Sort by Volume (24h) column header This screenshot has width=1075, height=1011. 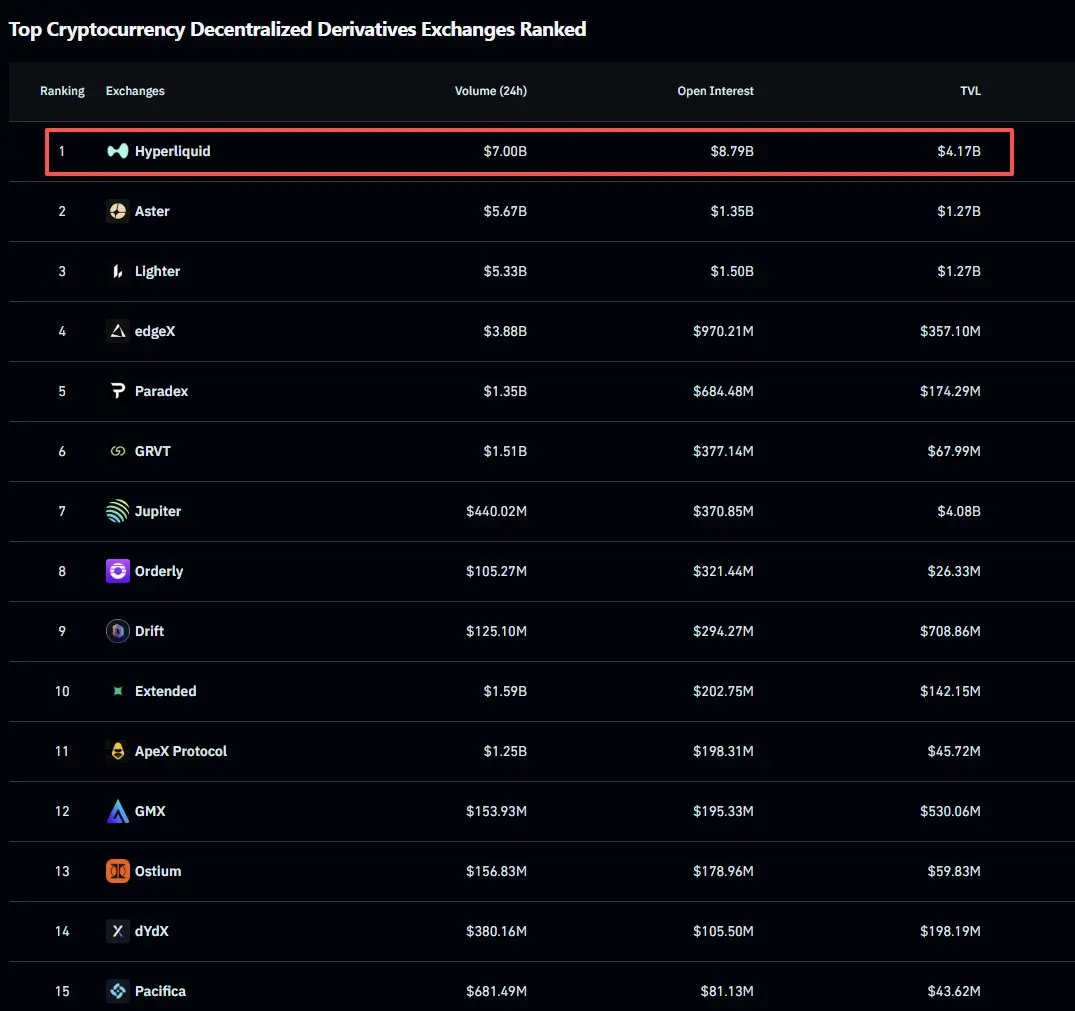[x=490, y=91]
